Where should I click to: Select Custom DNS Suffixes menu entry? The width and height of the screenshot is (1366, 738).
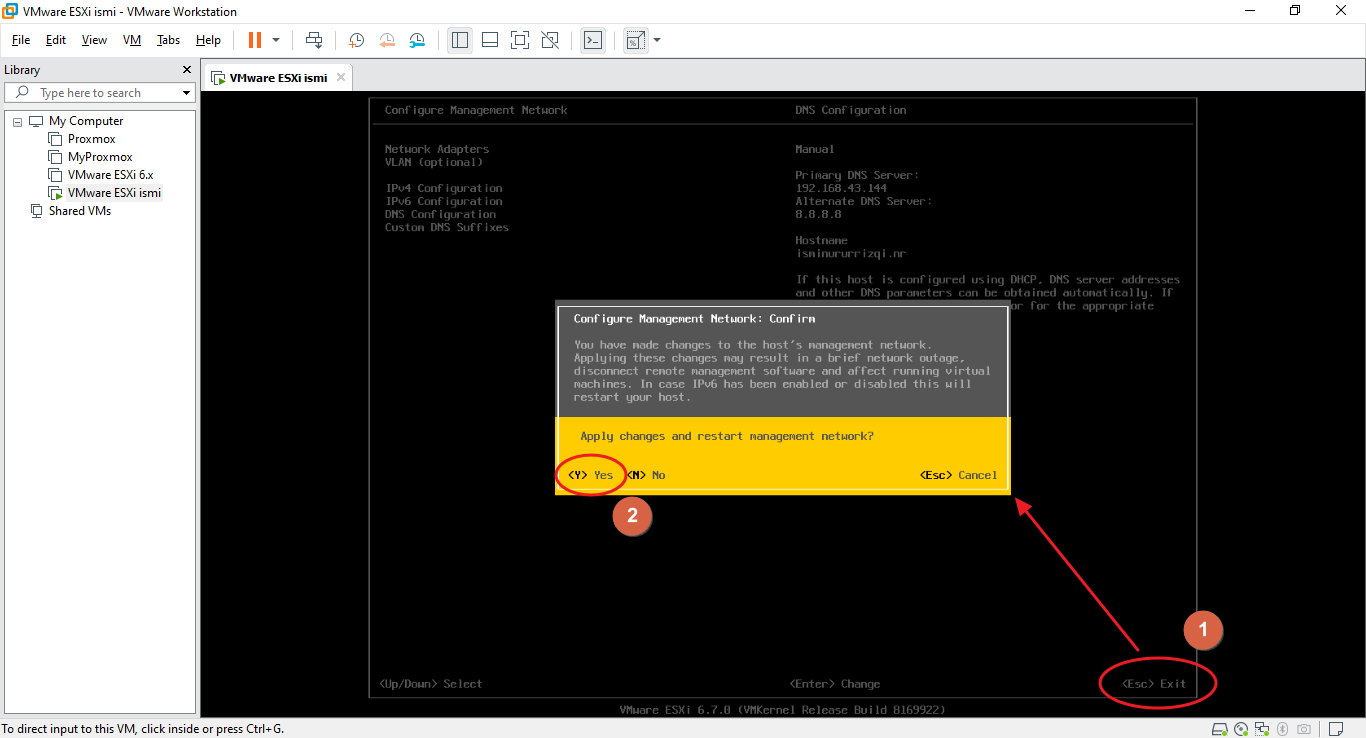(x=447, y=227)
